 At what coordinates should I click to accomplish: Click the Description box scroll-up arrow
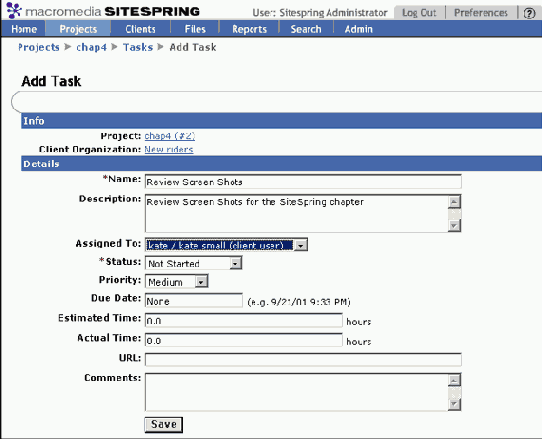click(x=454, y=202)
